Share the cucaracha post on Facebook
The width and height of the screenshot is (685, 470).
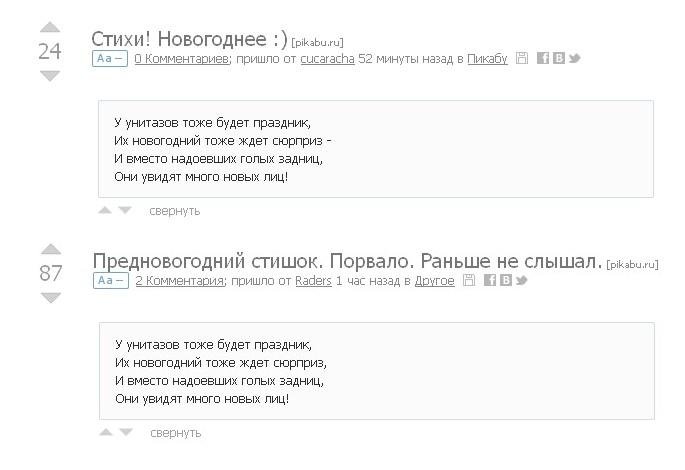click(542, 59)
